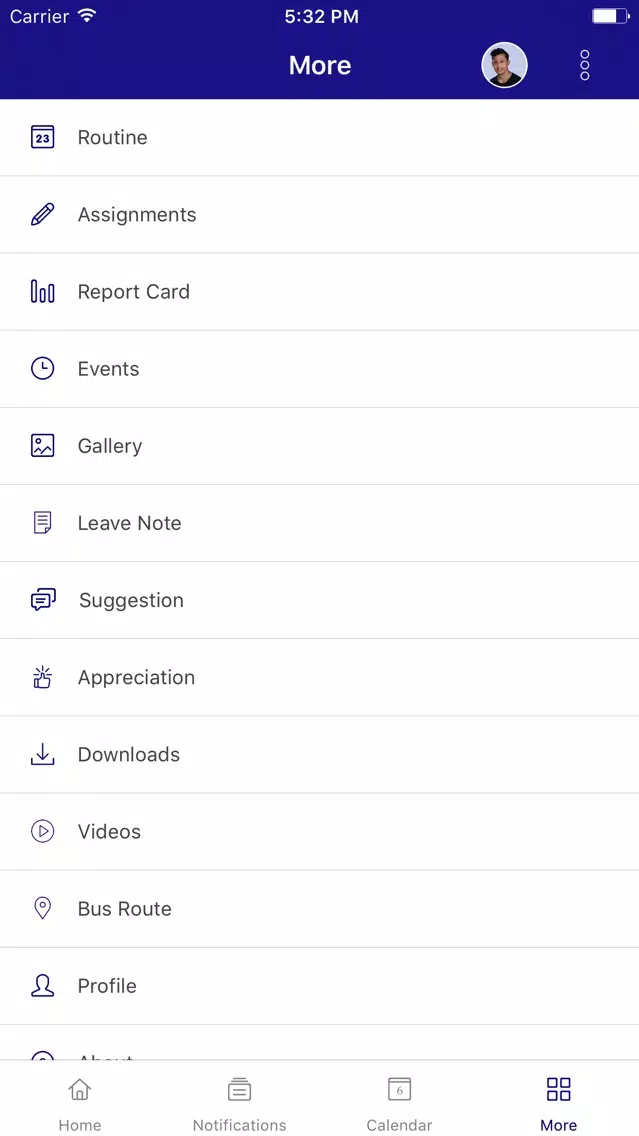Switch to the Notifications tab

(x=239, y=1102)
